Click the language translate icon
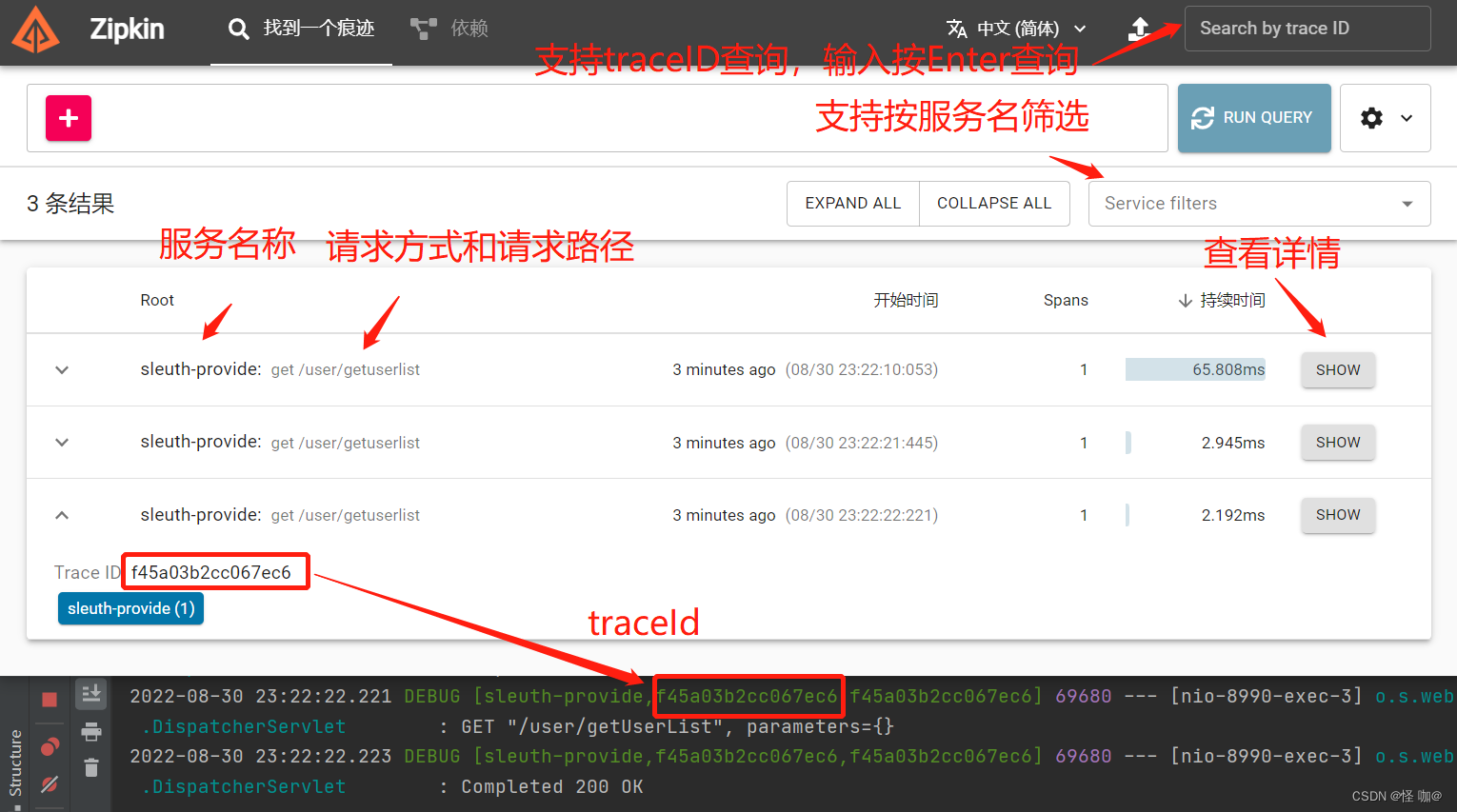 [x=957, y=29]
